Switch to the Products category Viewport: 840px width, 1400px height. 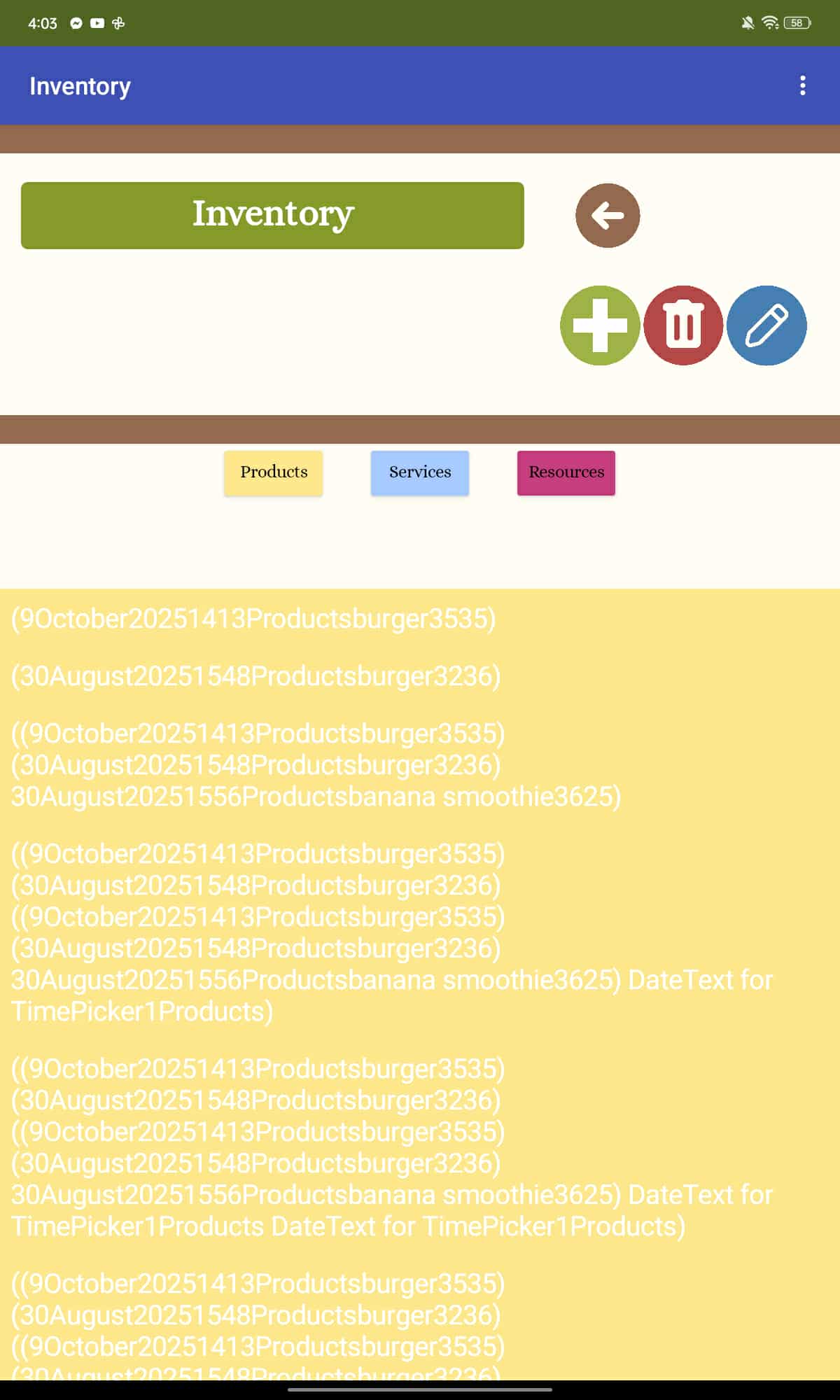point(274,473)
